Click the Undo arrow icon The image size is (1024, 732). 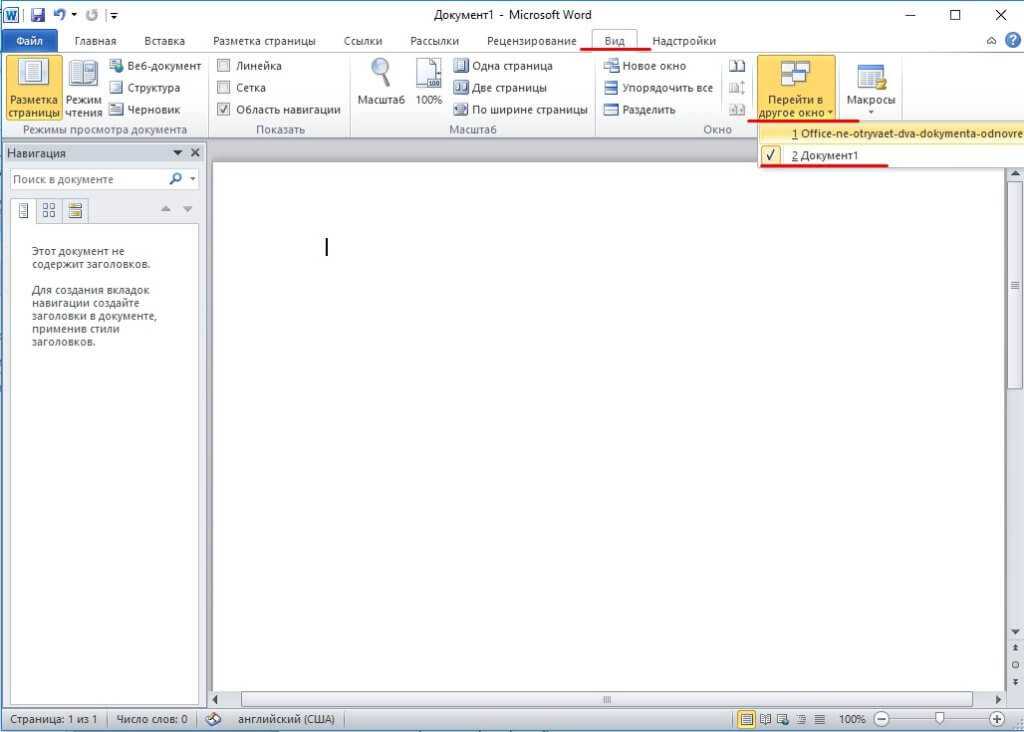click(x=59, y=15)
